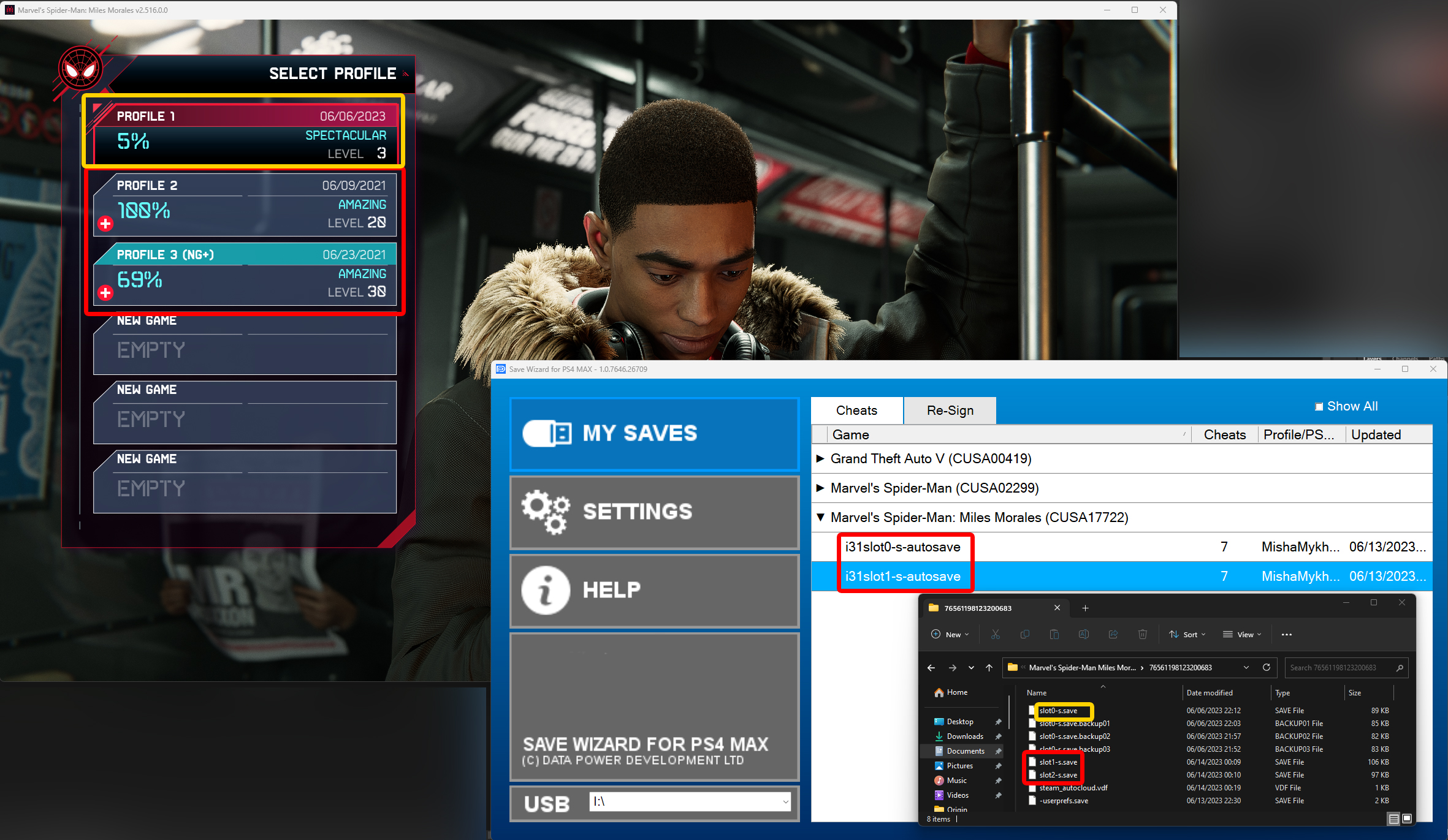This screenshot has width=1448, height=840.
Task: Click the Settings gear icon in Save Wizard
Action: pos(545,511)
